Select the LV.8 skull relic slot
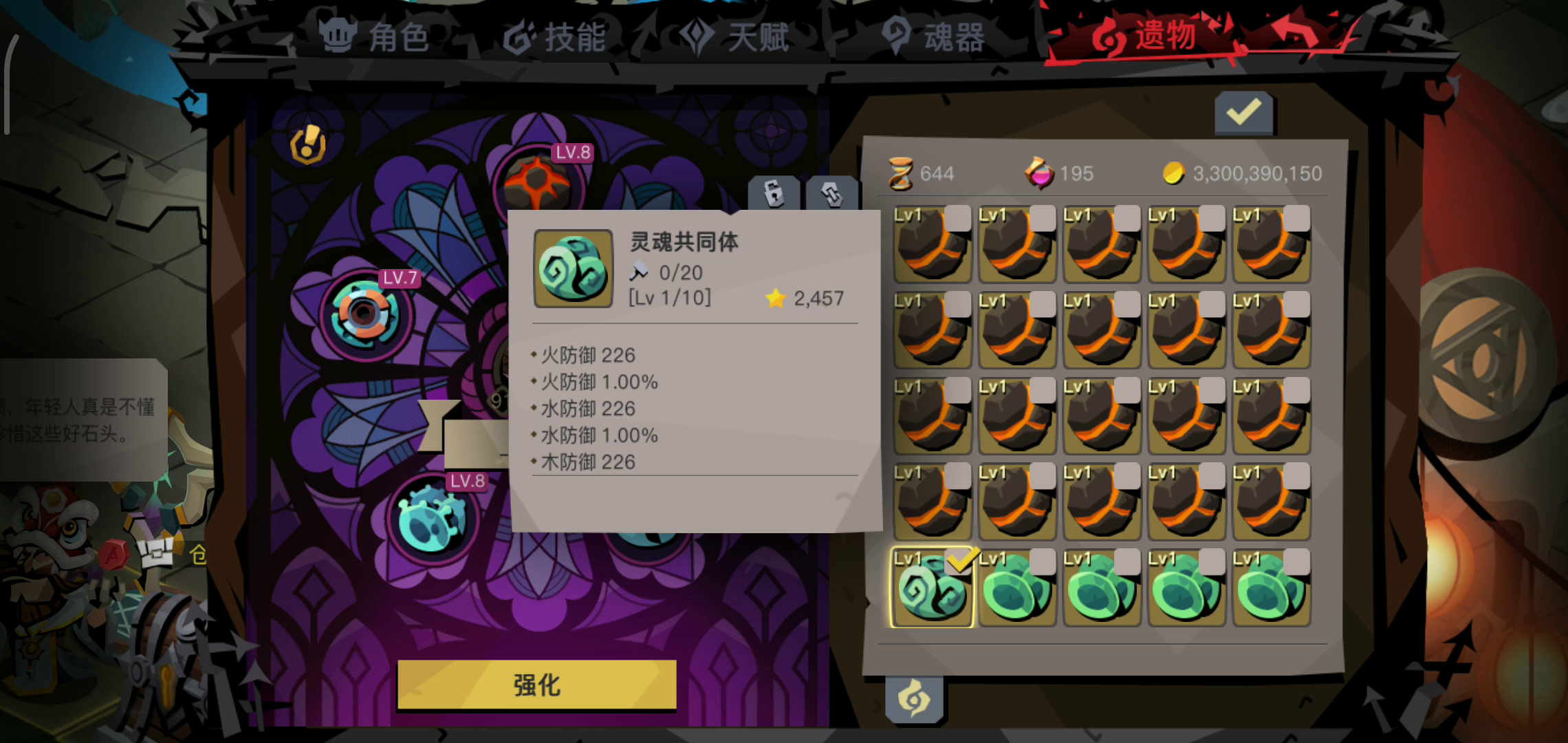 [x=433, y=518]
